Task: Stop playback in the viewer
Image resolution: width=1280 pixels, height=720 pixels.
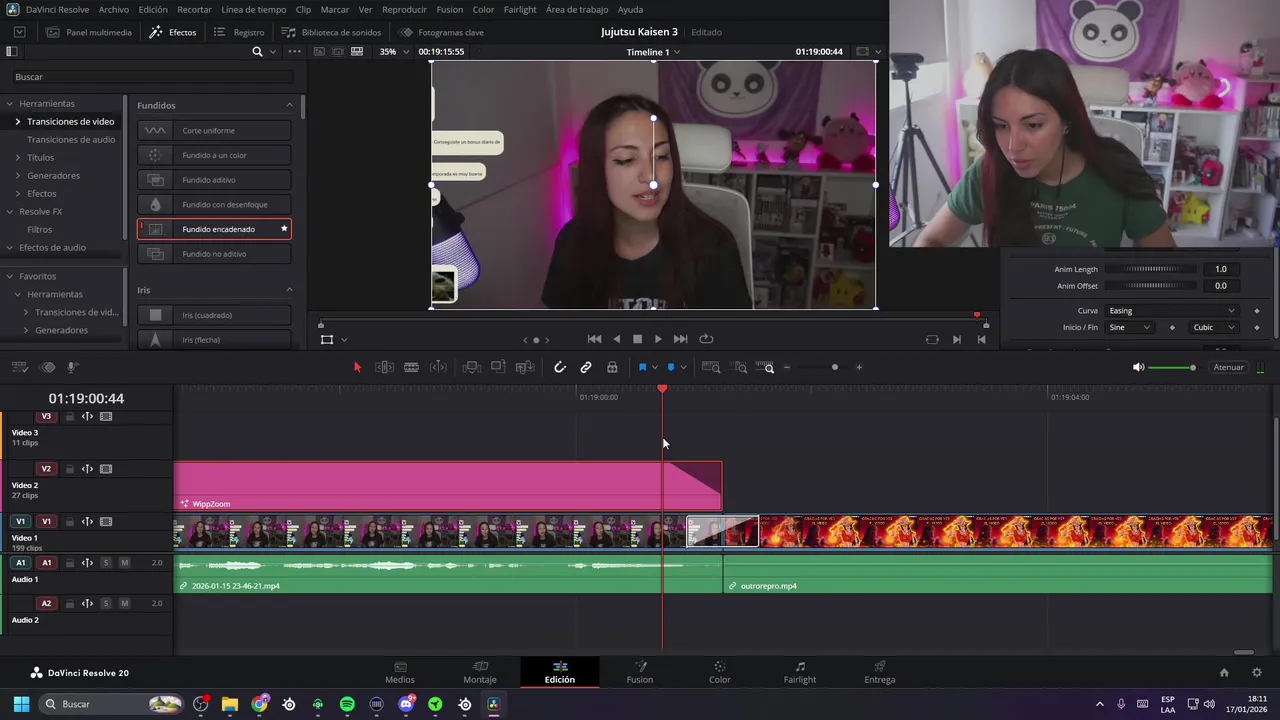Action: [x=637, y=339]
